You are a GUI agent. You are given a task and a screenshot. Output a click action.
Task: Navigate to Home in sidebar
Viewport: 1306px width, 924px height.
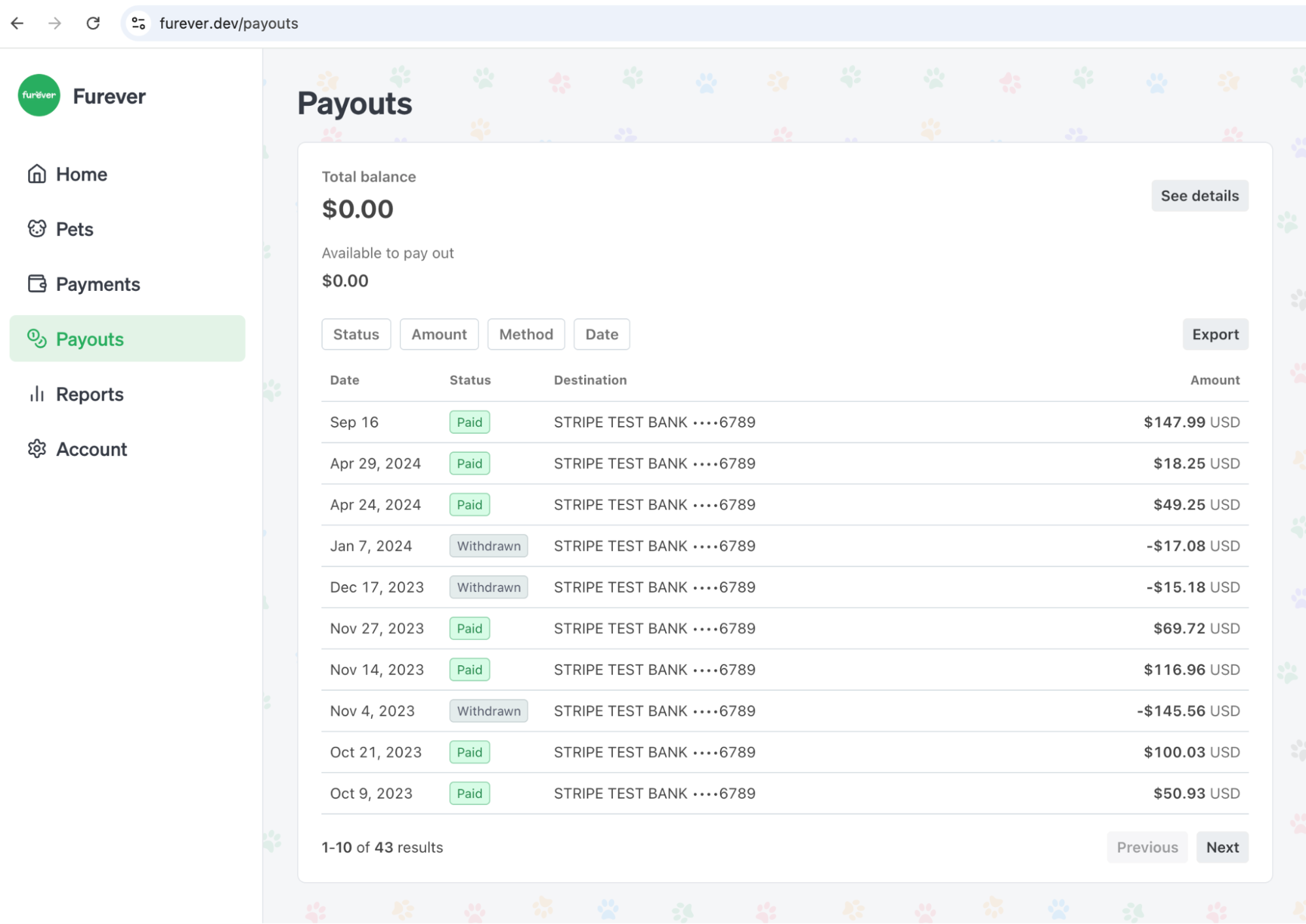pos(127,174)
